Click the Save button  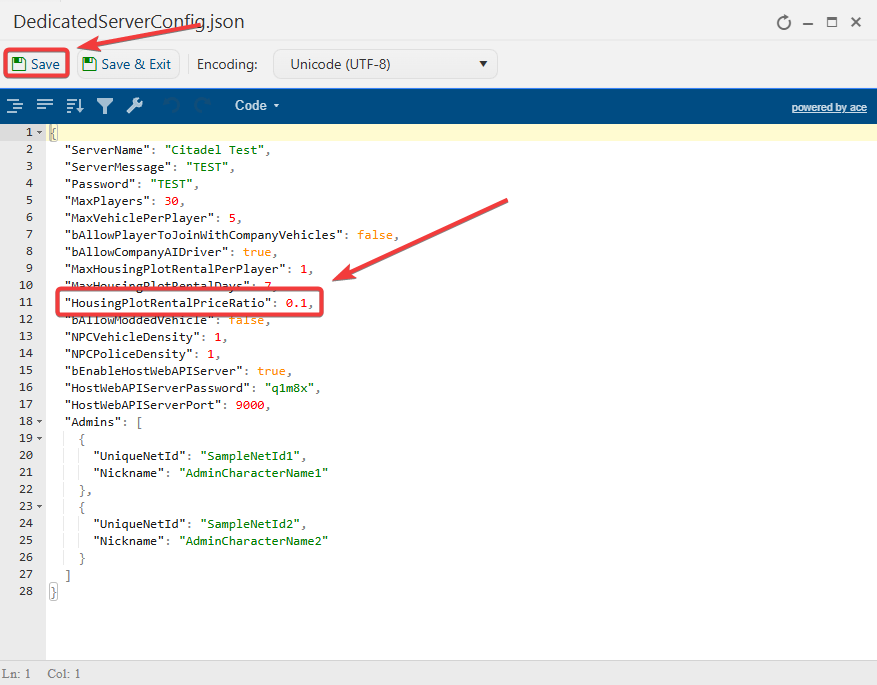click(36, 64)
